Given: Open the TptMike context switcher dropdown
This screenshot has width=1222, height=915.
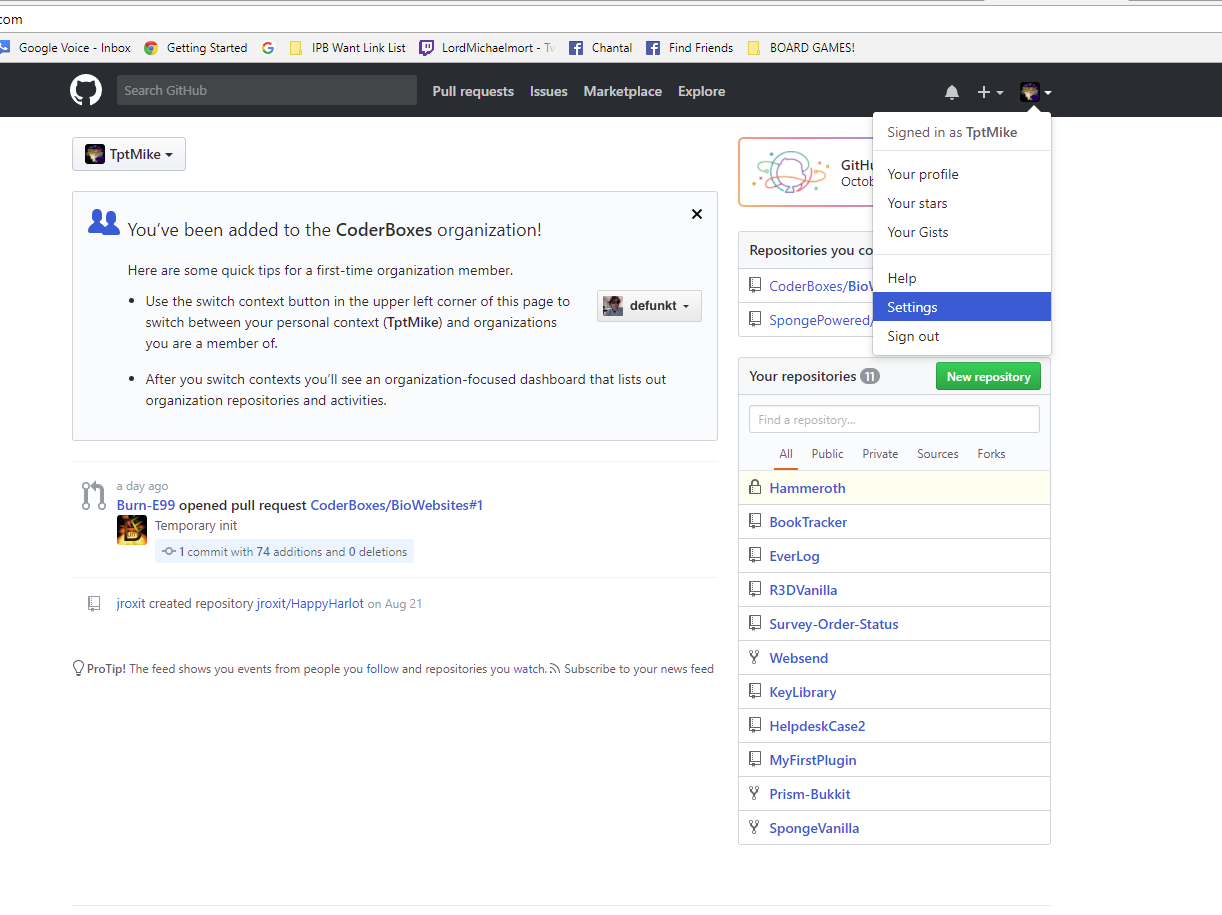Looking at the screenshot, I should point(129,154).
